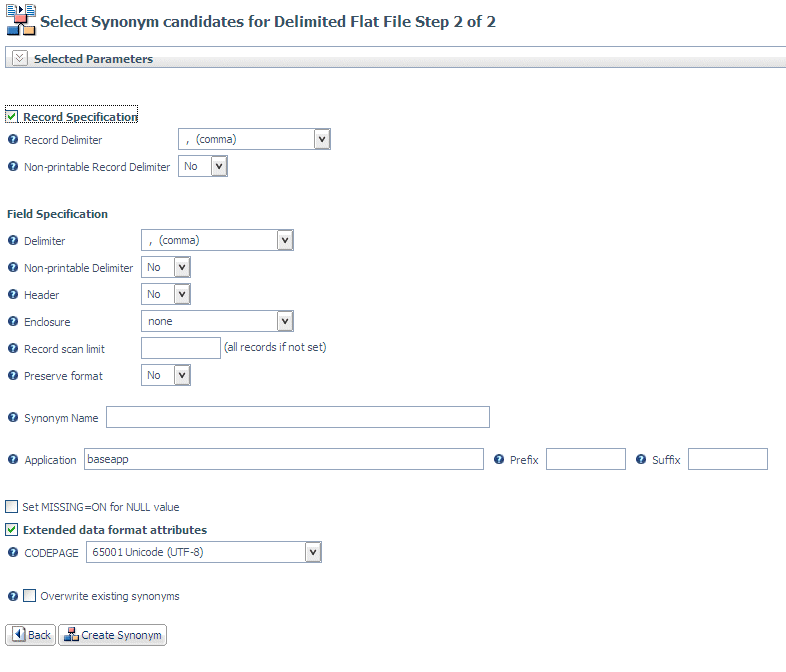Click help icon next to Synonym Name
This screenshot has width=786, height=672.
click(x=13, y=417)
